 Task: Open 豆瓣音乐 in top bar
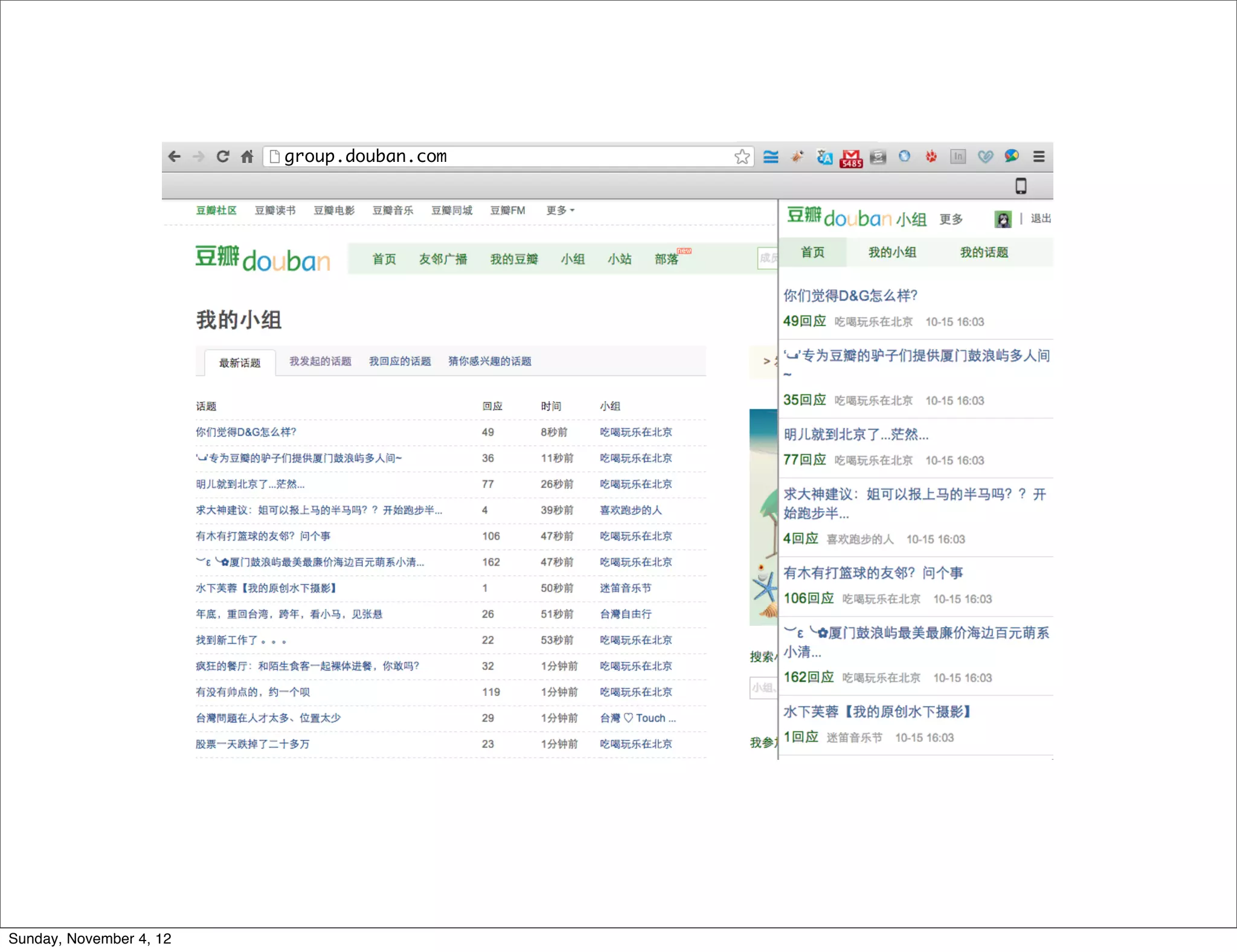tap(393, 210)
